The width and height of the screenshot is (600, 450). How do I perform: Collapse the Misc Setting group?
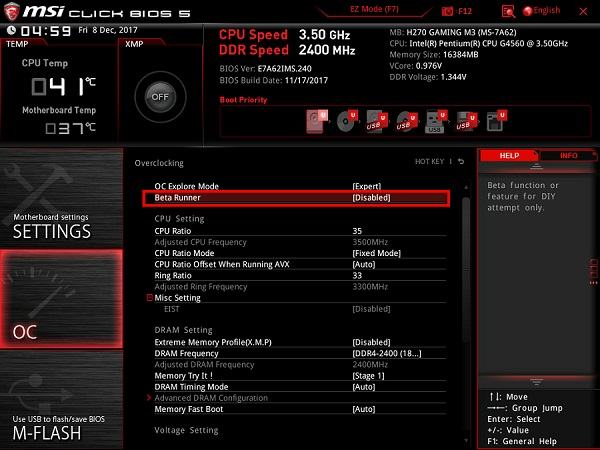click(x=150, y=297)
